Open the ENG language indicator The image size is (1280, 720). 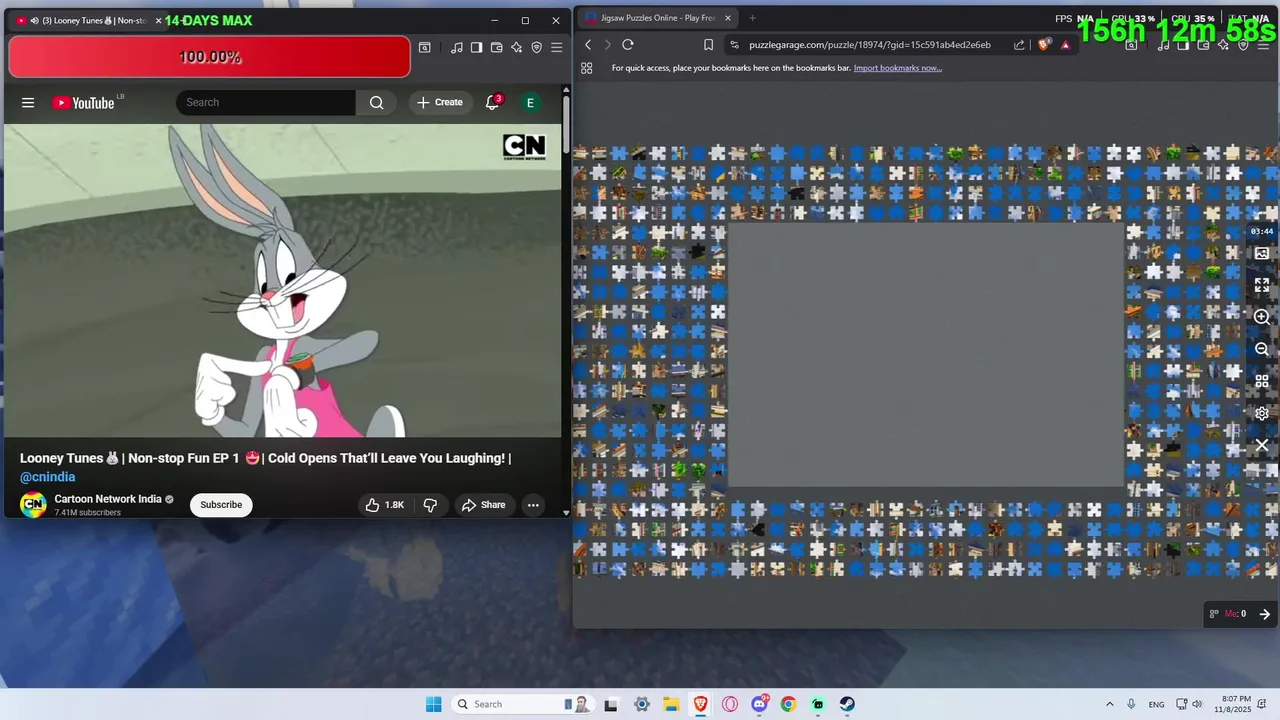click(x=1156, y=704)
